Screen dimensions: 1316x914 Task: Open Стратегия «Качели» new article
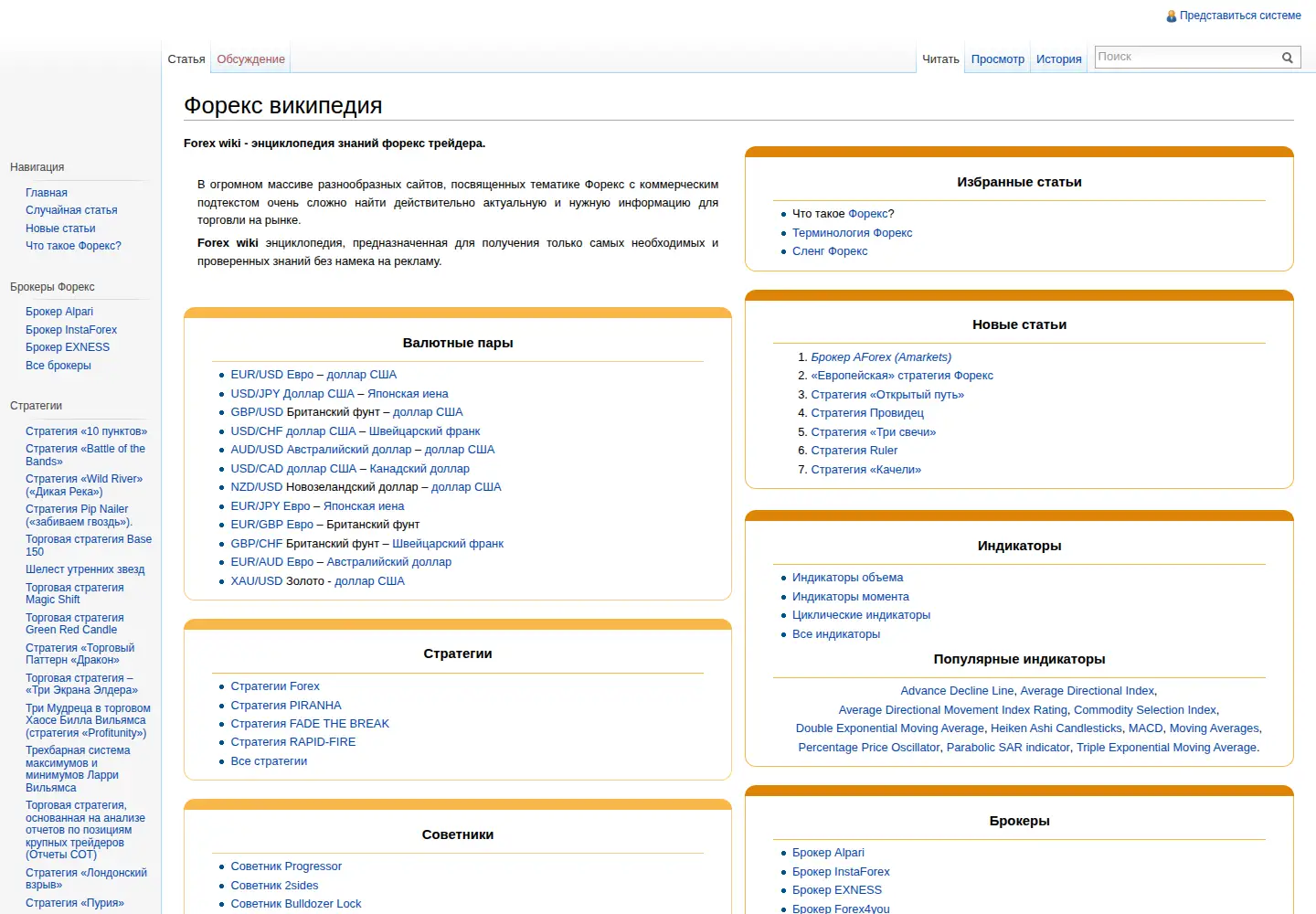pos(866,470)
